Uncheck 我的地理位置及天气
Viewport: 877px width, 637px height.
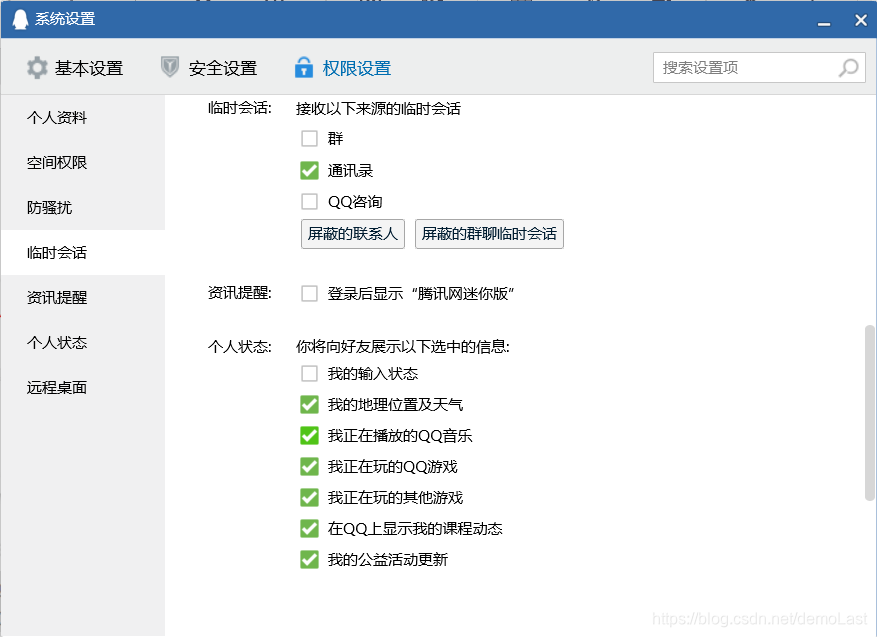point(309,404)
